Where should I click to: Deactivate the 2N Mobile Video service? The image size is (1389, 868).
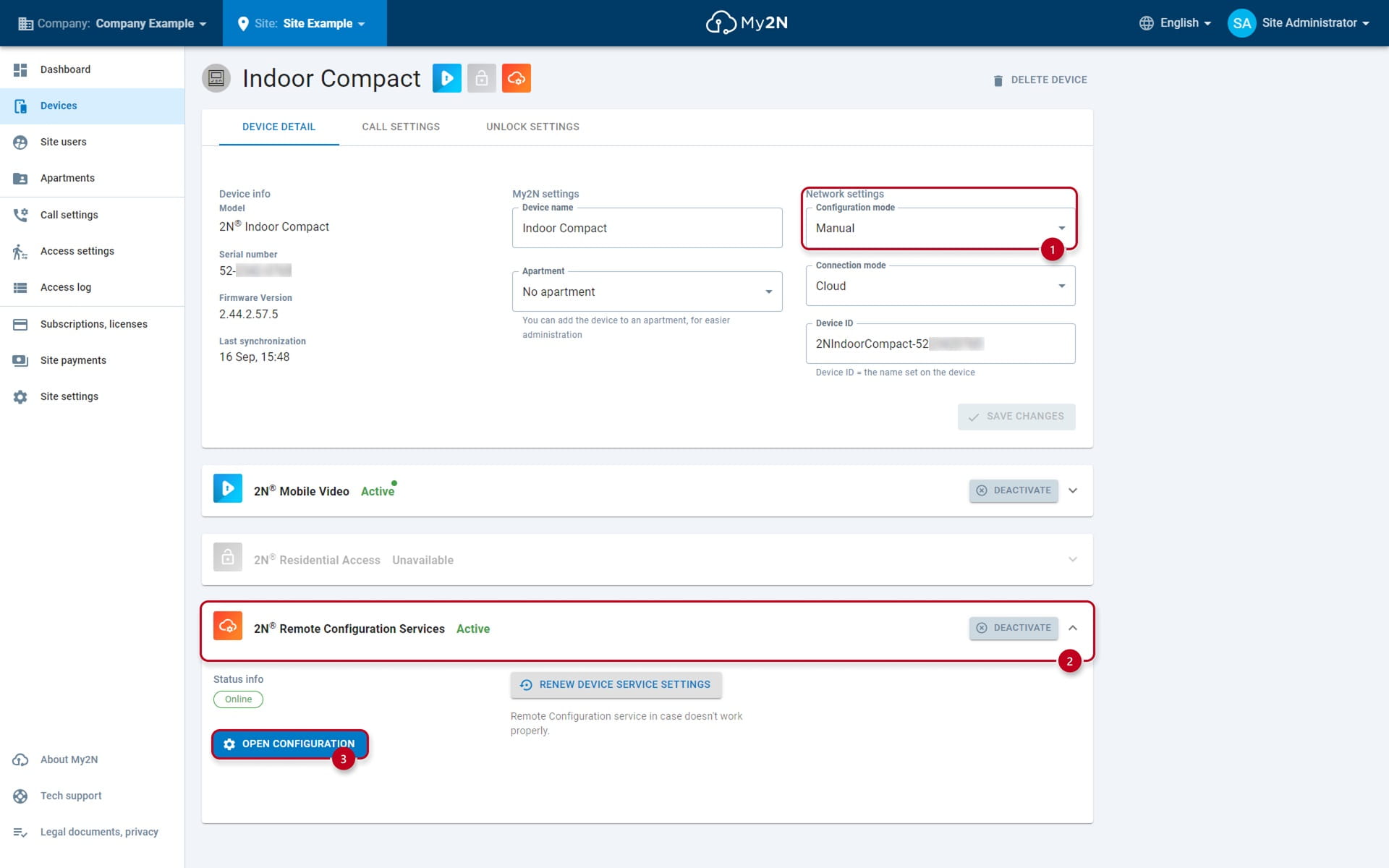tap(1014, 490)
